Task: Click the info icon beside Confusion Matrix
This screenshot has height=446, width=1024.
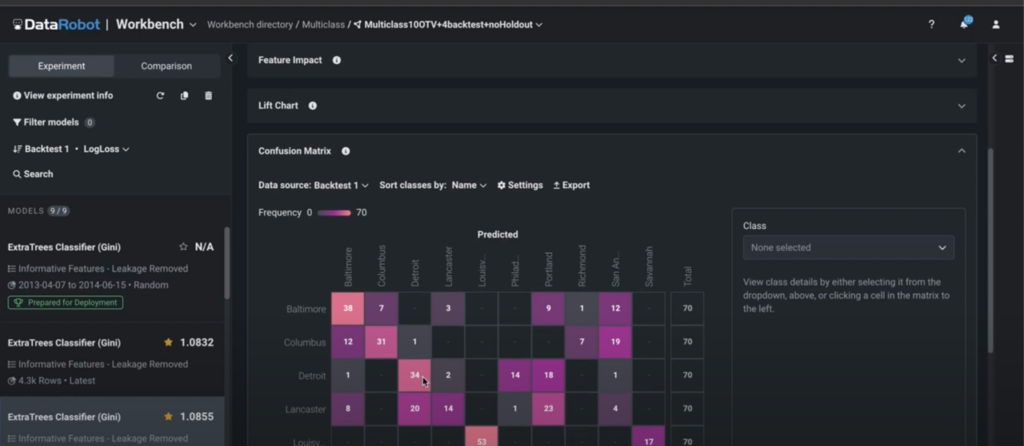Action: coord(345,151)
